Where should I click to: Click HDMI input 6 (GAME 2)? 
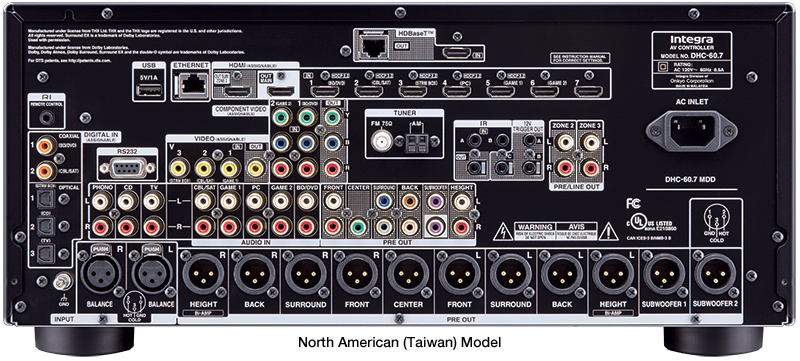[x=544, y=92]
